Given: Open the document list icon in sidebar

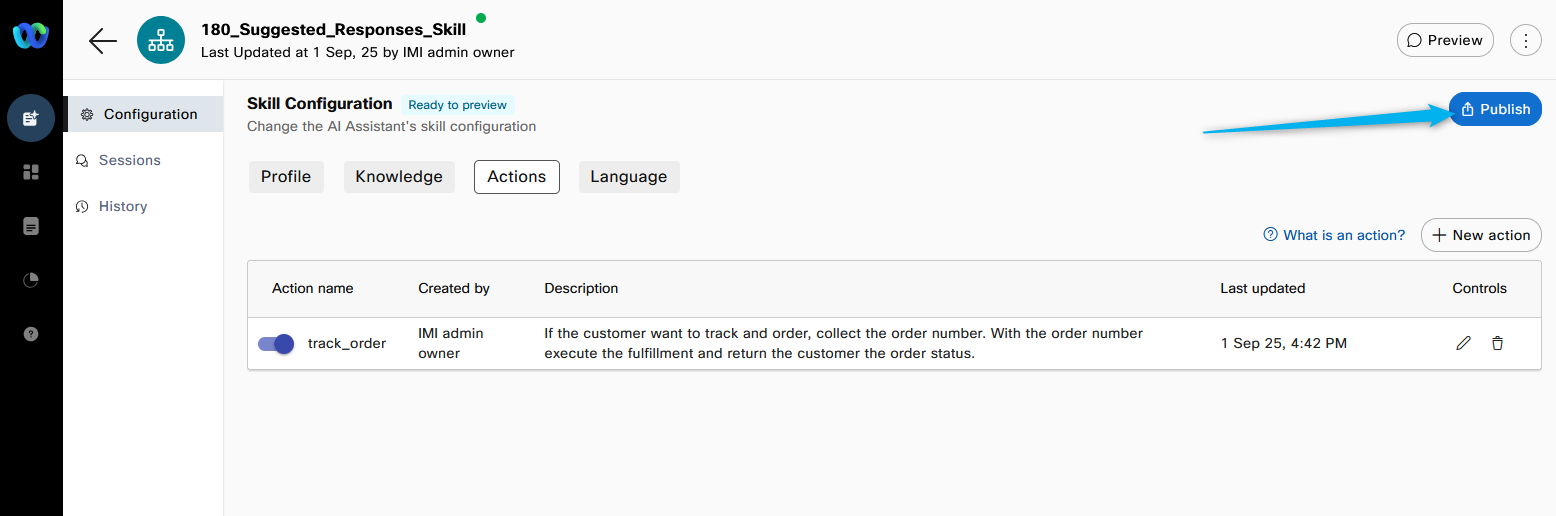Looking at the screenshot, I should pyautogui.click(x=31, y=227).
